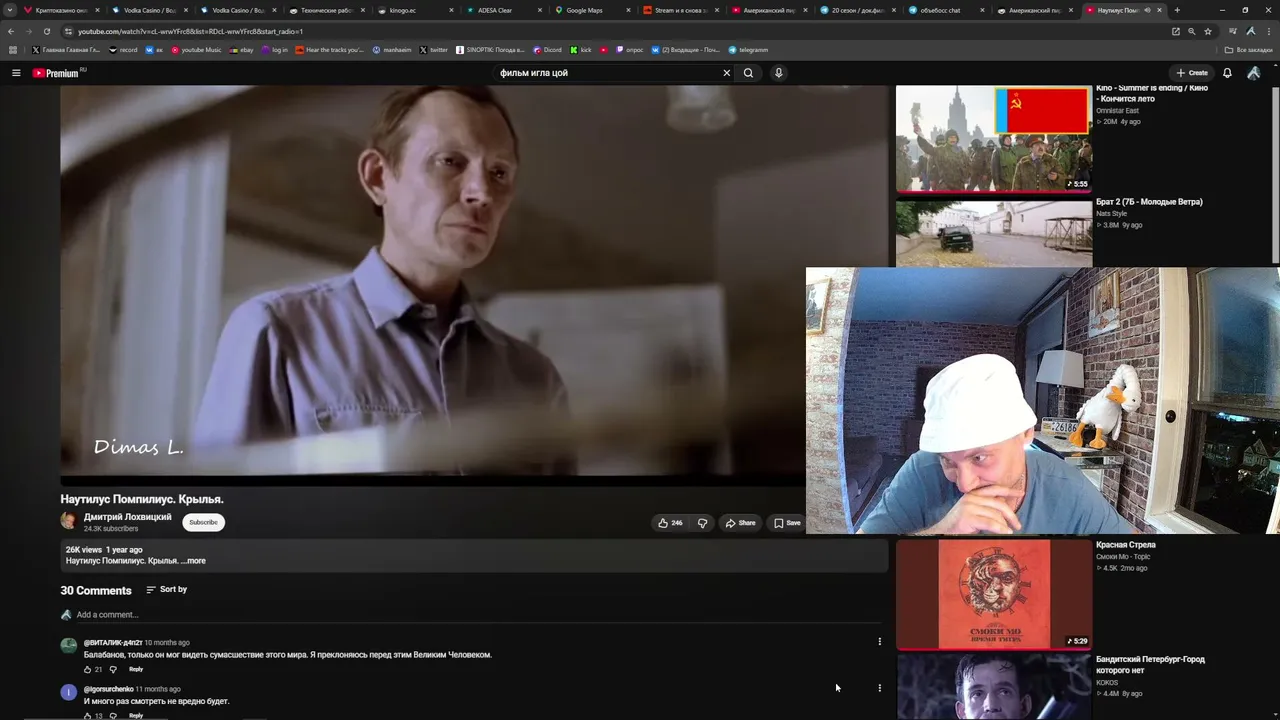This screenshot has height=720, width=1280.
Task: Switch to the ADESA Clear tab
Action: click(504, 10)
